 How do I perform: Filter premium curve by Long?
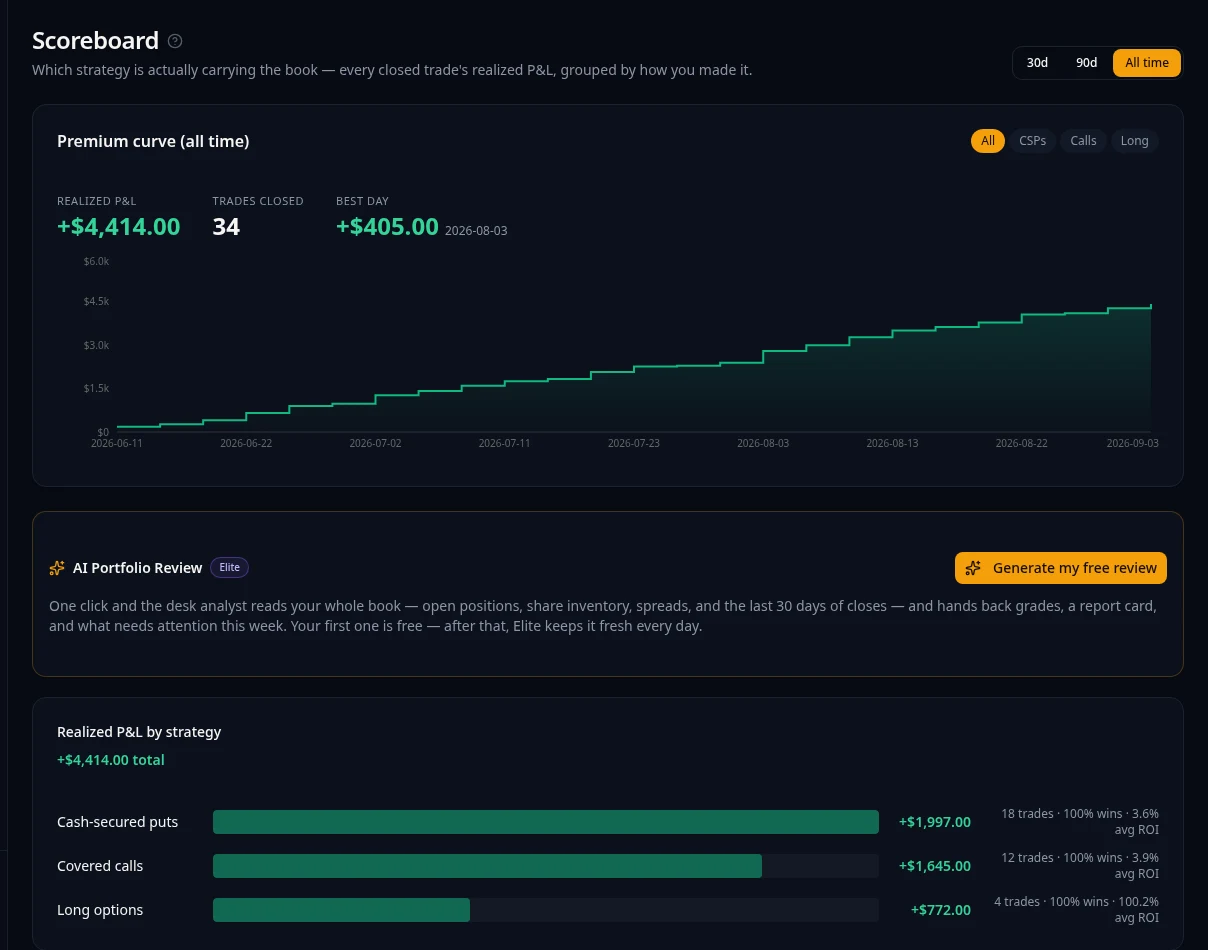coord(1134,141)
